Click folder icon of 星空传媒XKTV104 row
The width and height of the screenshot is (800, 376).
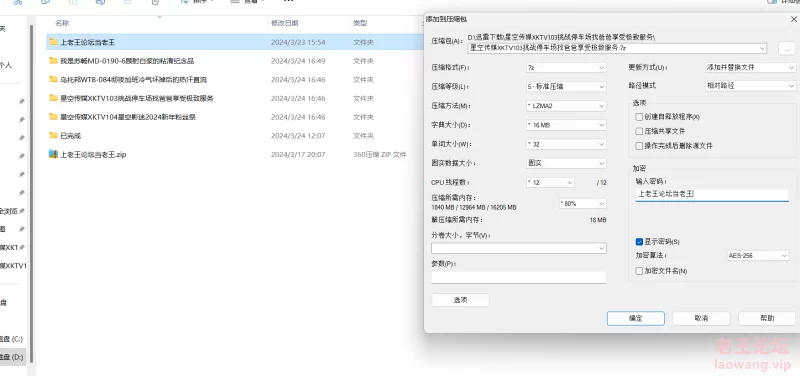[x=53, y=117]
